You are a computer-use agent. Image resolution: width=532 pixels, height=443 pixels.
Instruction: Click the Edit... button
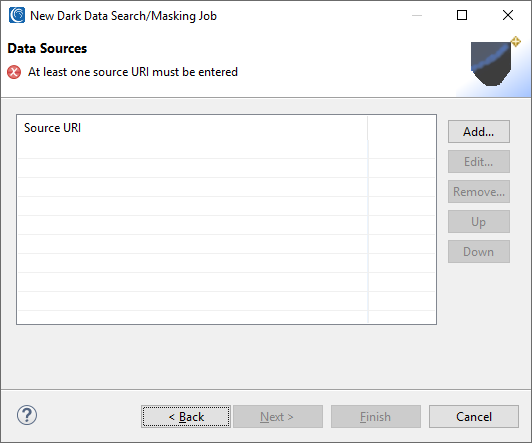[479, 161]
